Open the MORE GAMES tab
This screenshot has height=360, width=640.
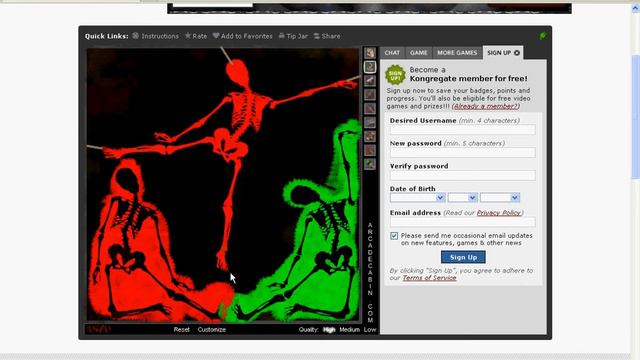click(457, 53)
